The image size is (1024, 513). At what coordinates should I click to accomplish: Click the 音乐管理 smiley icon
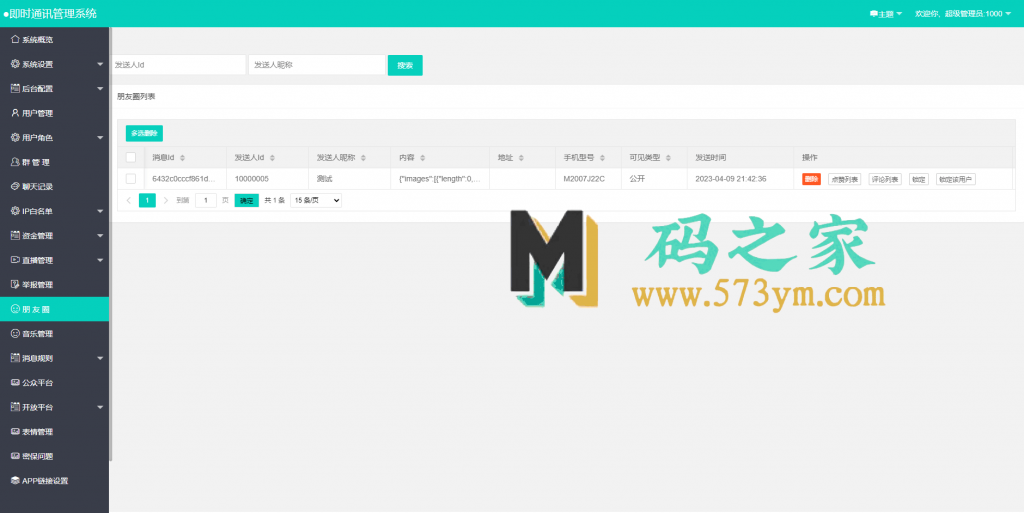pyautogui.click(x=15, y=334)
